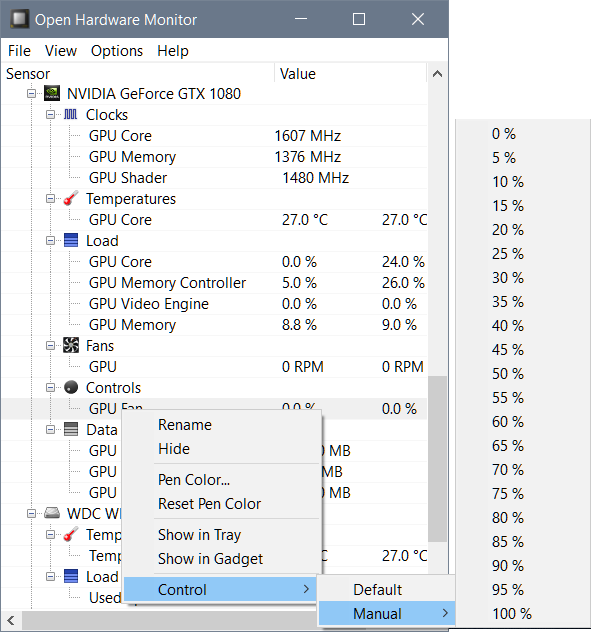
Task: Collapse the hard drive Load group
Action: coord(50,576)
